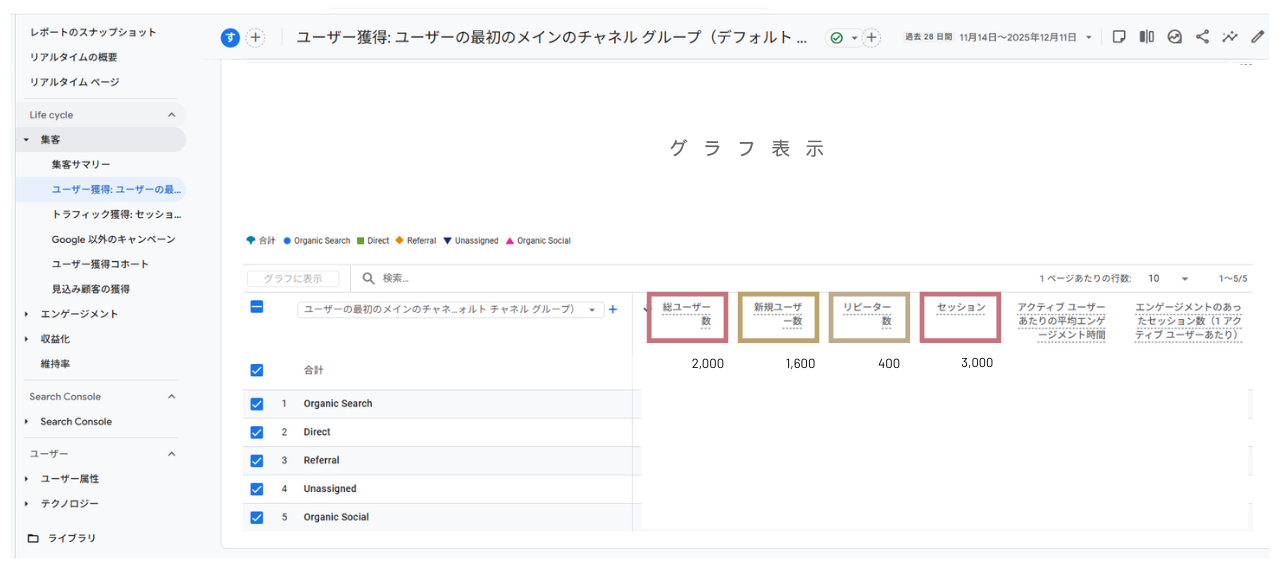This screenshot has width=1280, height=563.
Task: Open the Insights sparkline icon
Action: pos(1230,37)
